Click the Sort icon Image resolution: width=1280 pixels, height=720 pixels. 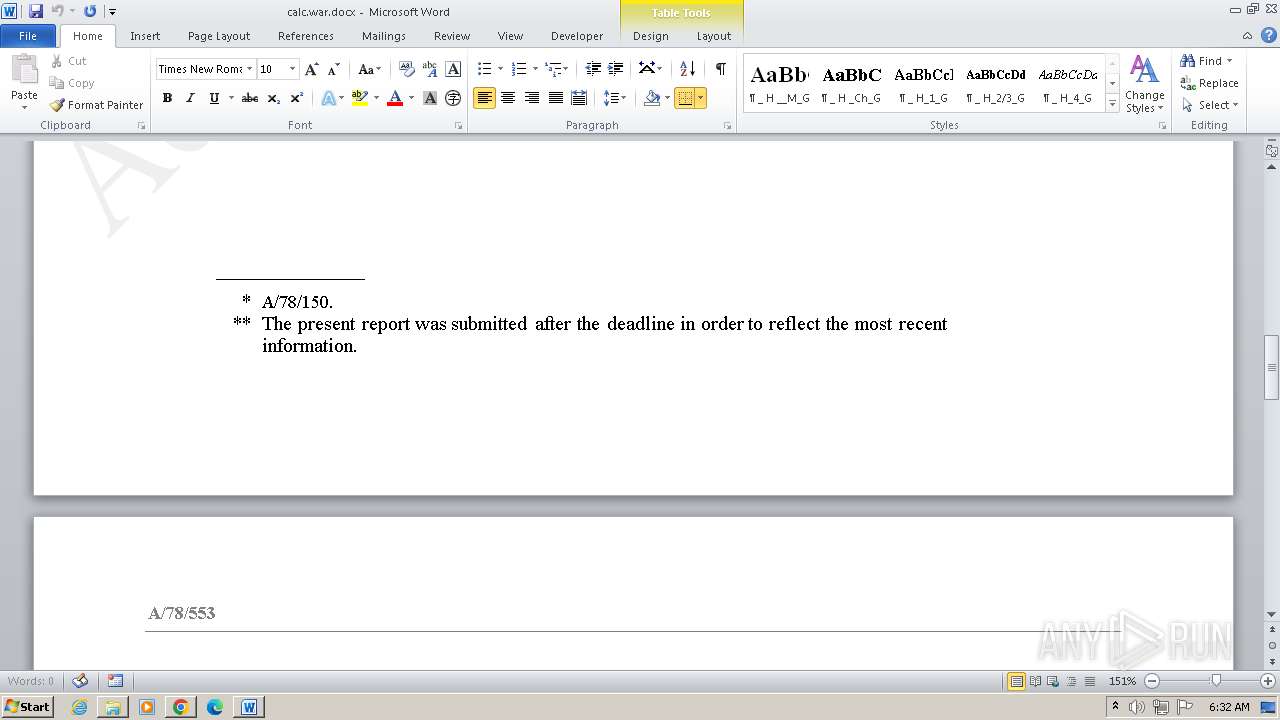[687, 69]
